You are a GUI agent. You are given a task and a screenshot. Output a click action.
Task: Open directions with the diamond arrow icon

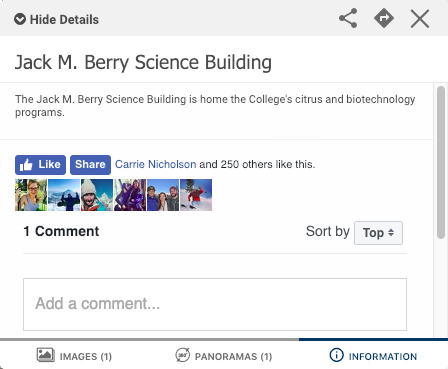(x=384, y=18)
